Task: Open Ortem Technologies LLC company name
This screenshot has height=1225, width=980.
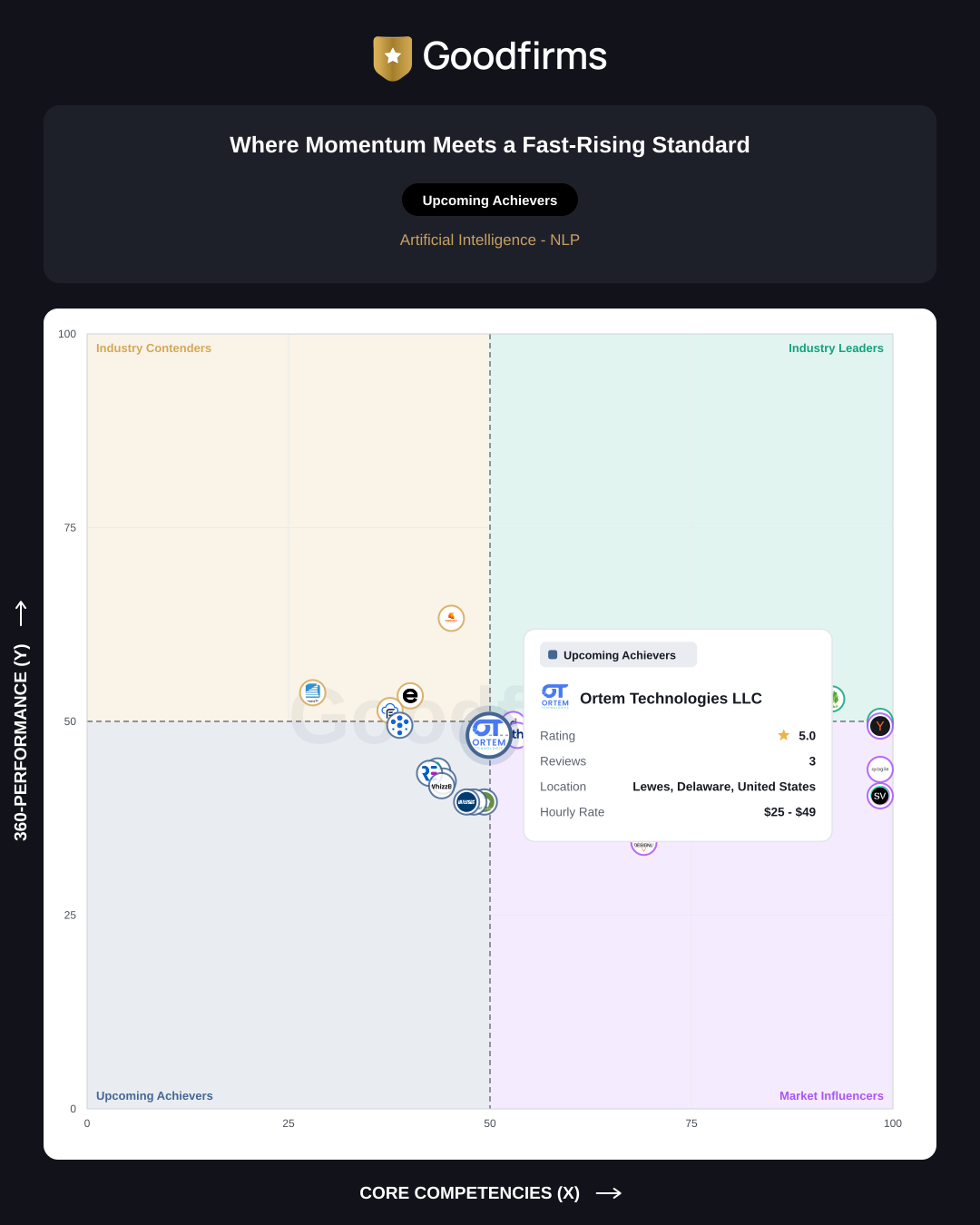Action: point(671,699)
